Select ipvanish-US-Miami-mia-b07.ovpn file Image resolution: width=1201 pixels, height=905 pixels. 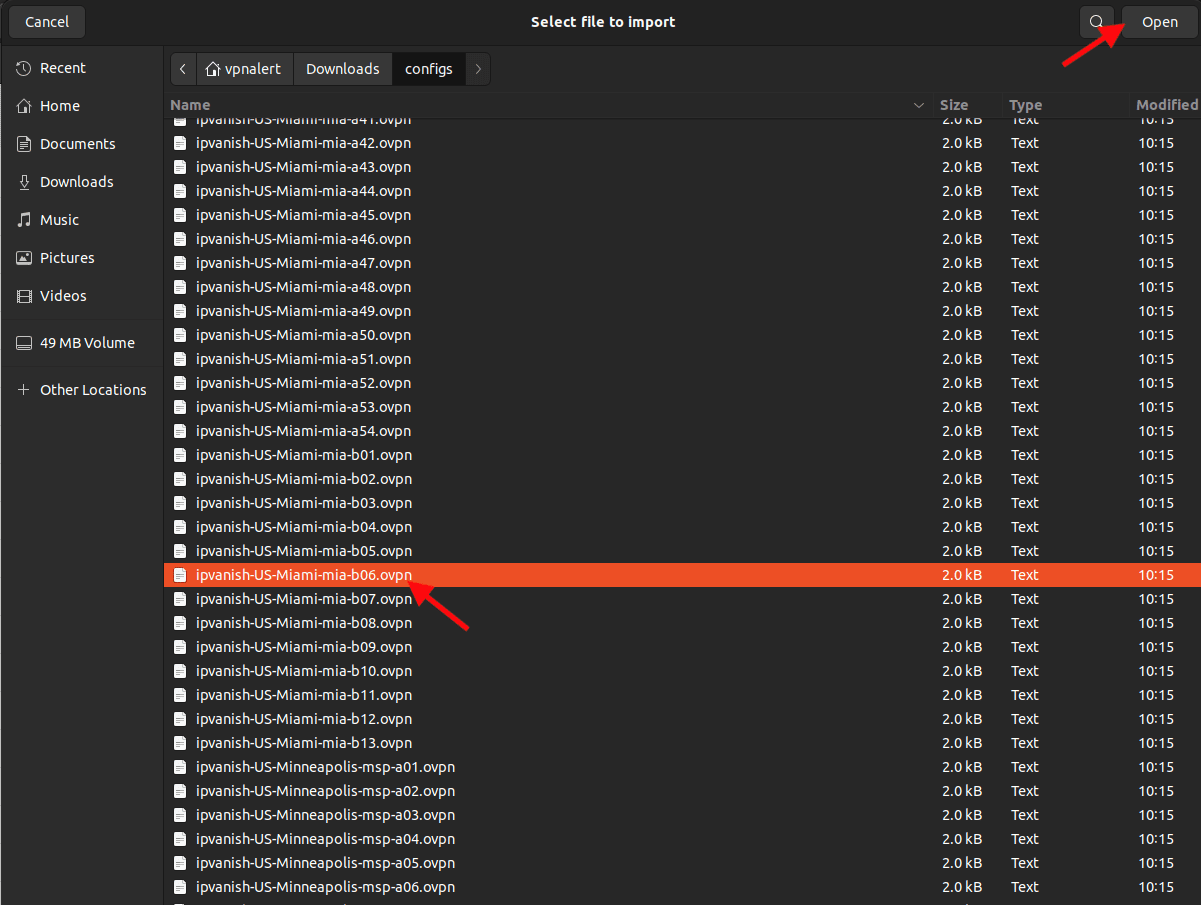303,599
